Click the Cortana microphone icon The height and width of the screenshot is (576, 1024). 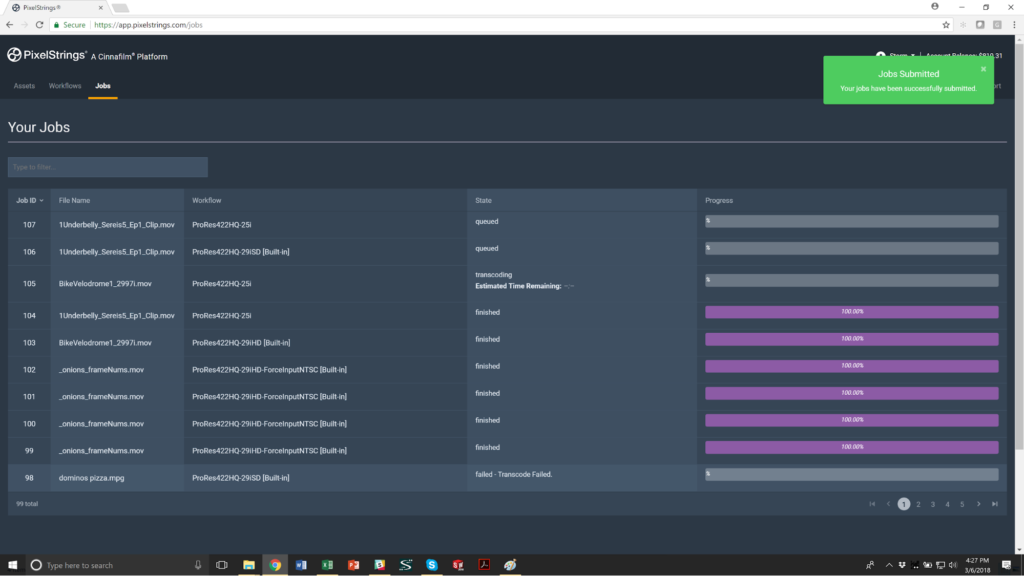pos(198,565)
